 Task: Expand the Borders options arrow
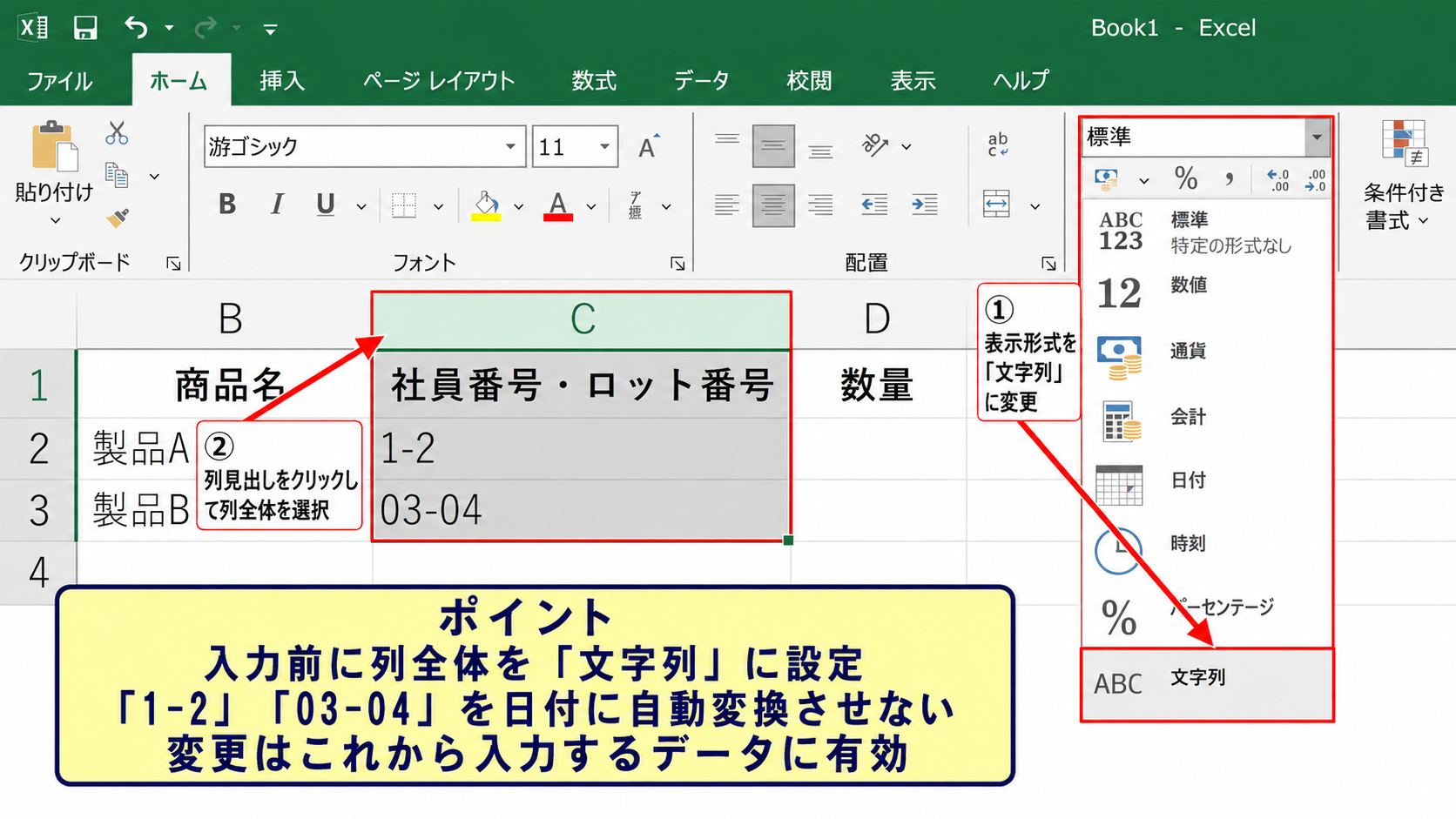point(438,207)
